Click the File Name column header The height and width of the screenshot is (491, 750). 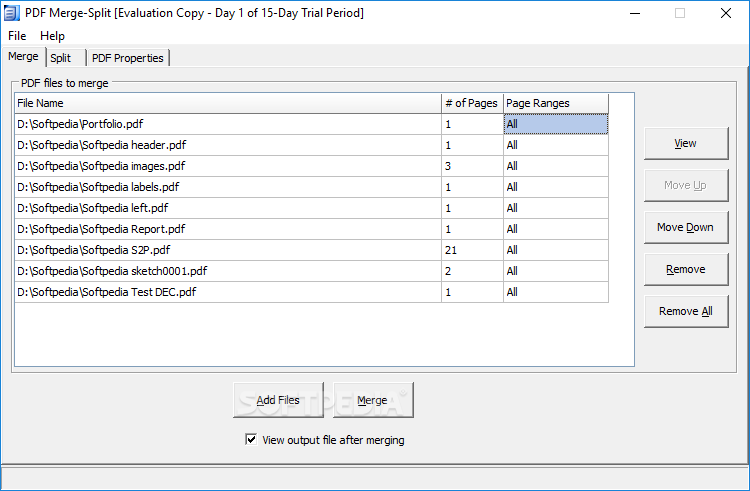(228, 103)
